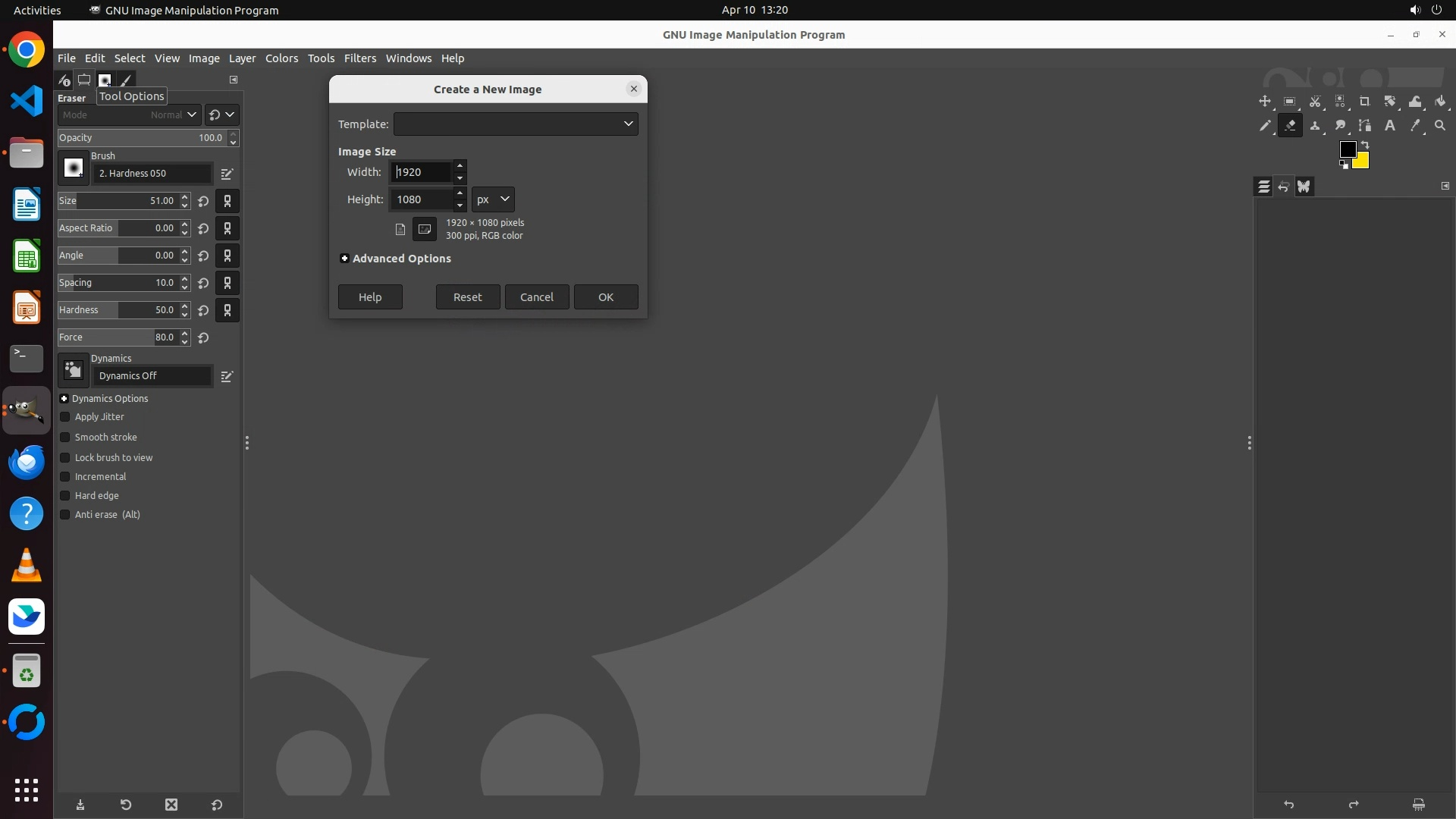
Task: Open the Colors menu
Action: 281,58
